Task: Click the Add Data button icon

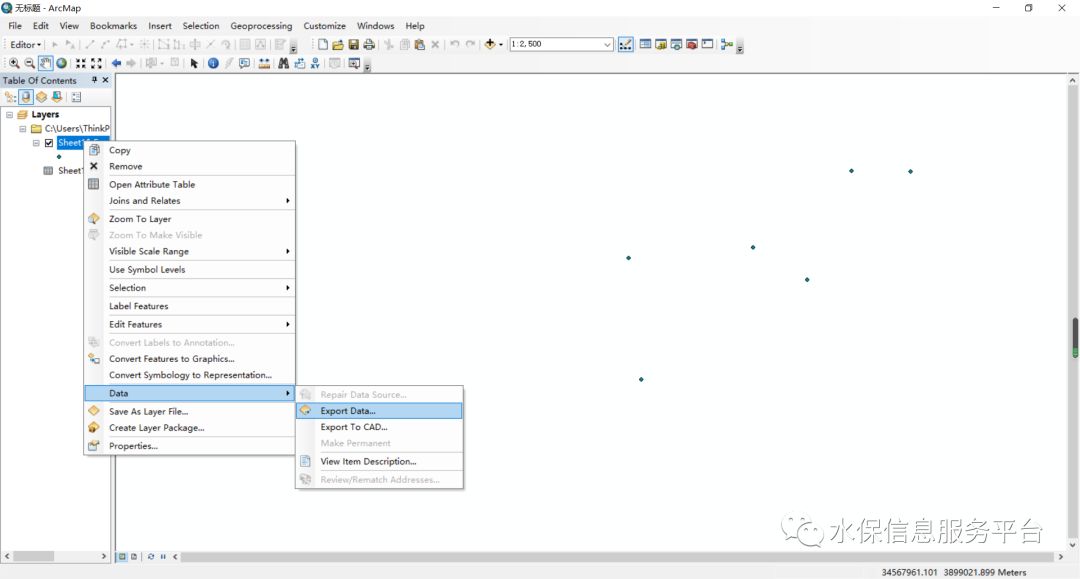Action: tap(490, 44)
